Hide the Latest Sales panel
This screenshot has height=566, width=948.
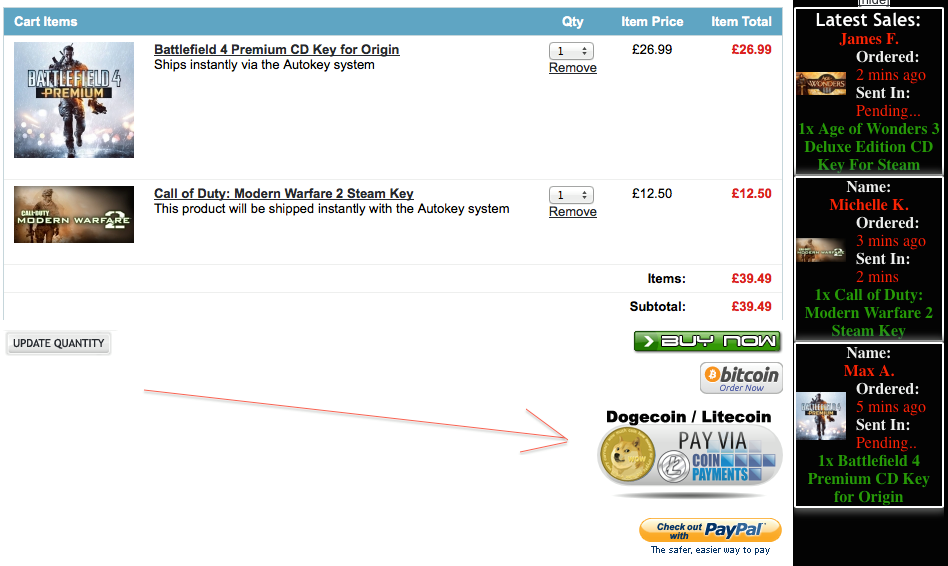click(874, 2)
